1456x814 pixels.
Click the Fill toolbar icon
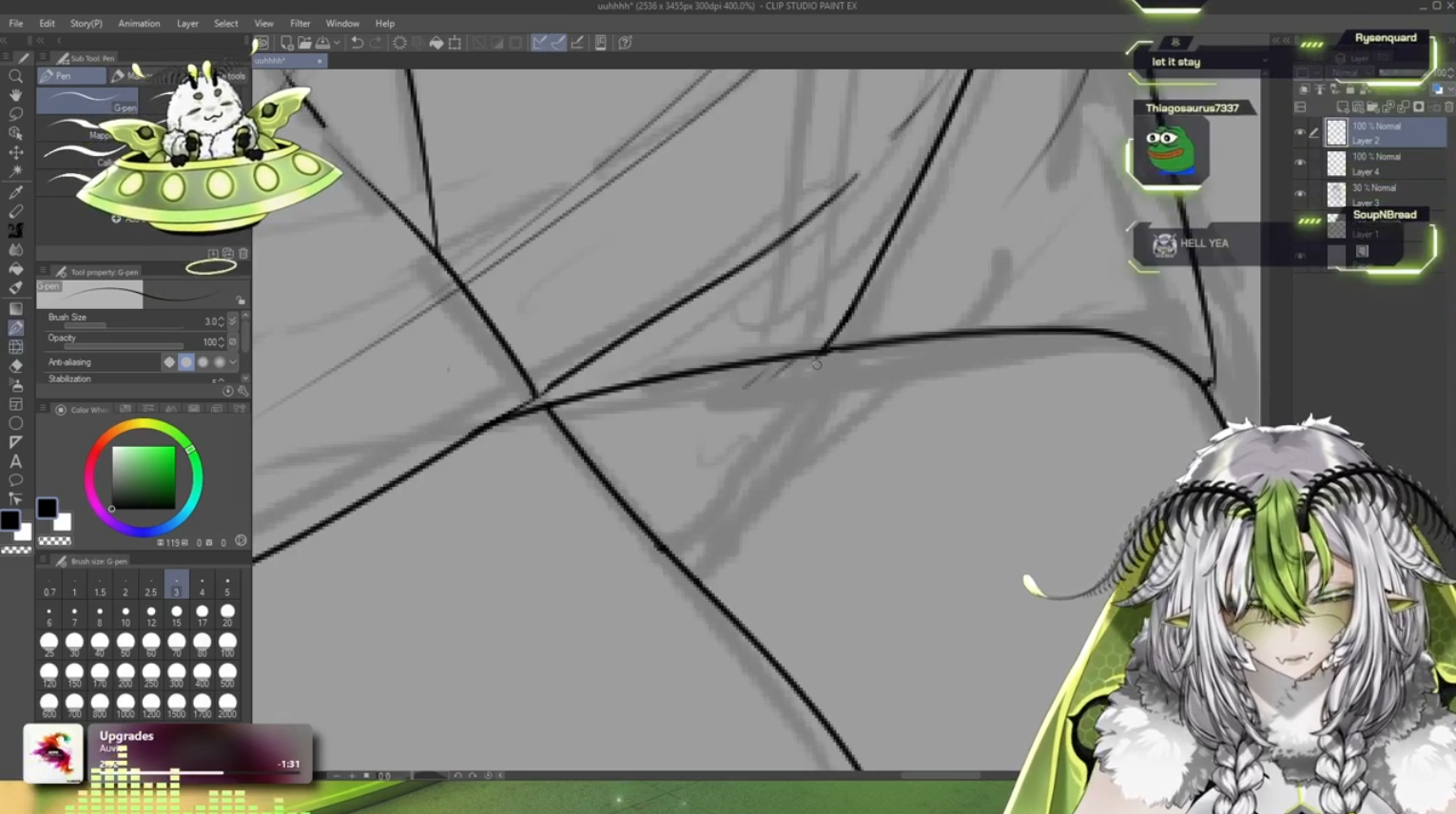coord(437,43)
